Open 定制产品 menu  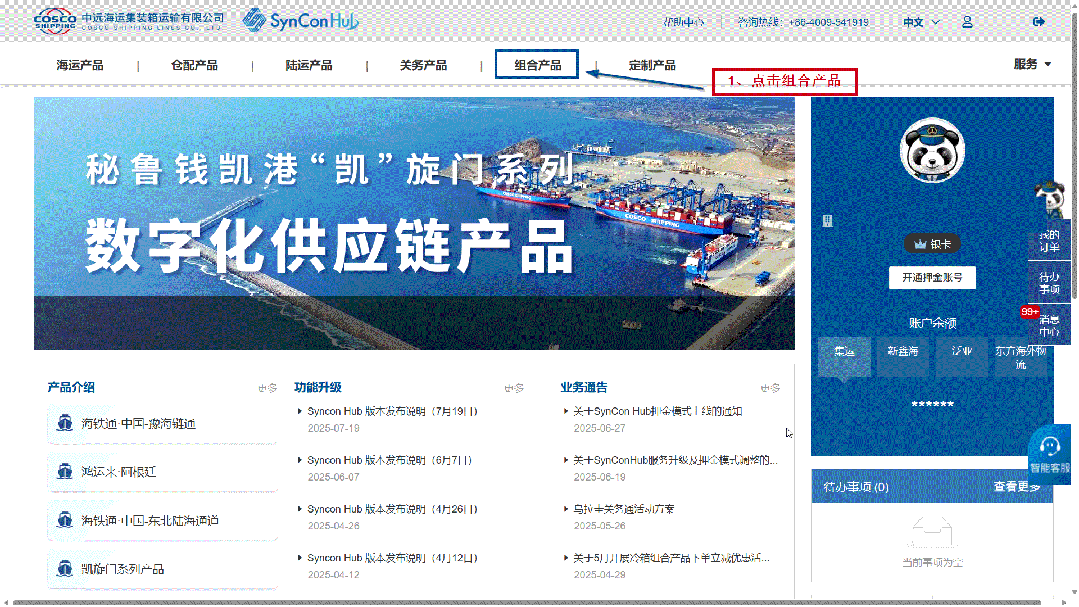(652, 65)
